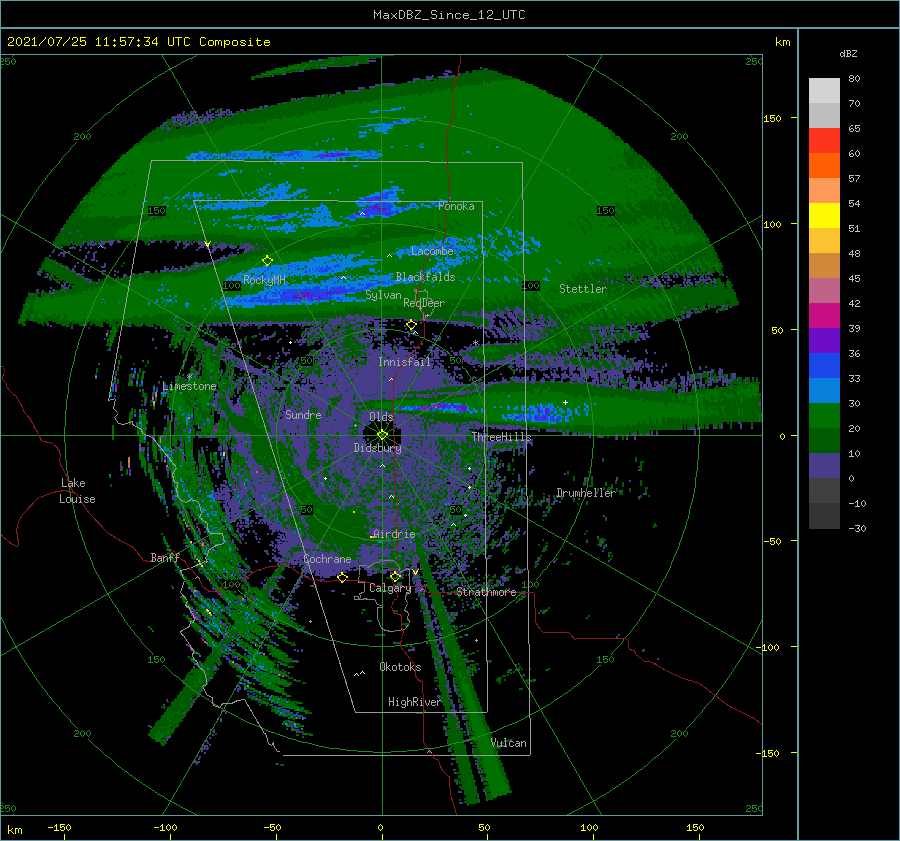Click the yellow marker below Cochrane
Screen dimensions: 900x841
(343, 577)
